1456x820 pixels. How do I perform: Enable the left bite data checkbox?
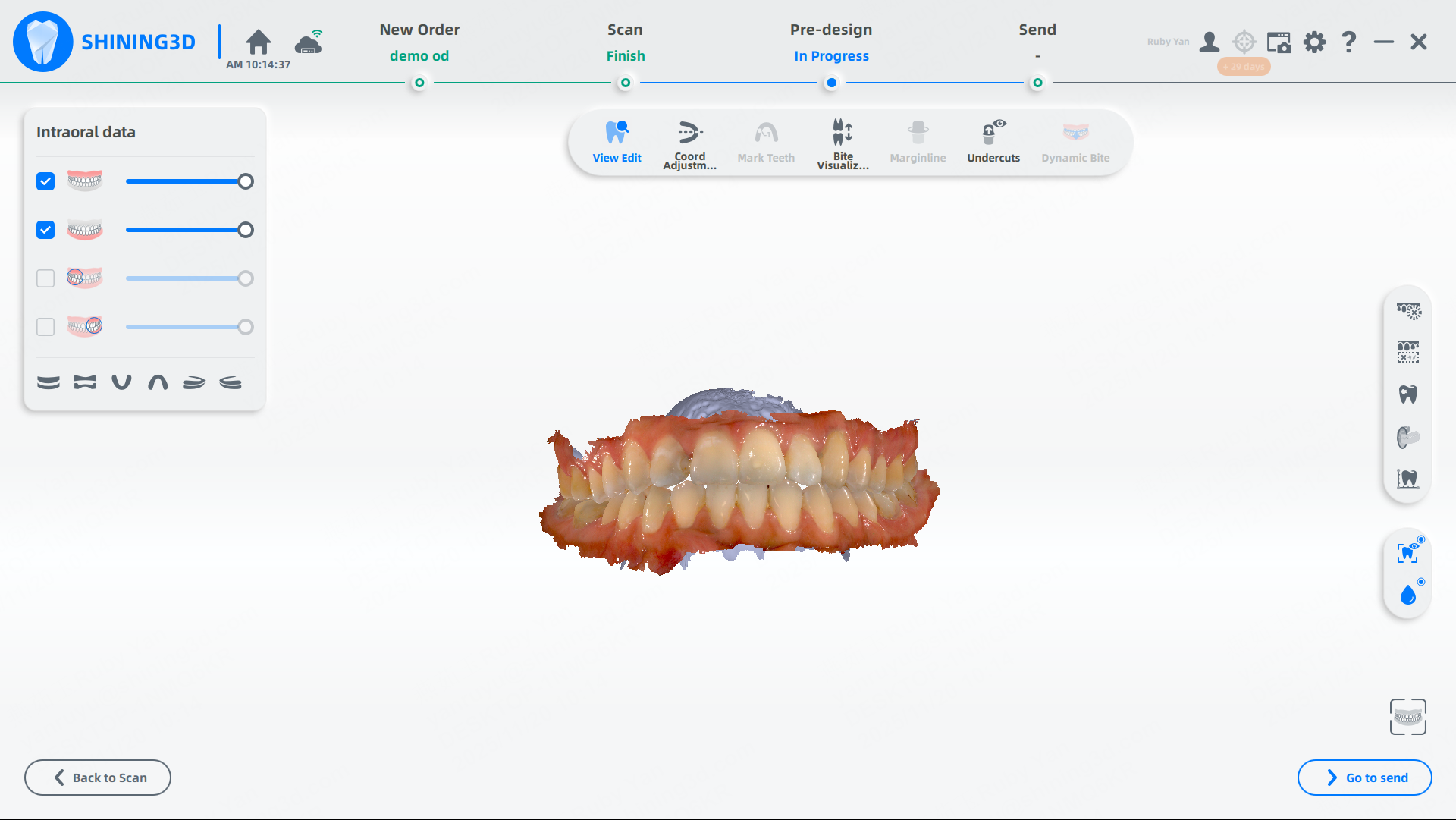click(x=45, y=278)
